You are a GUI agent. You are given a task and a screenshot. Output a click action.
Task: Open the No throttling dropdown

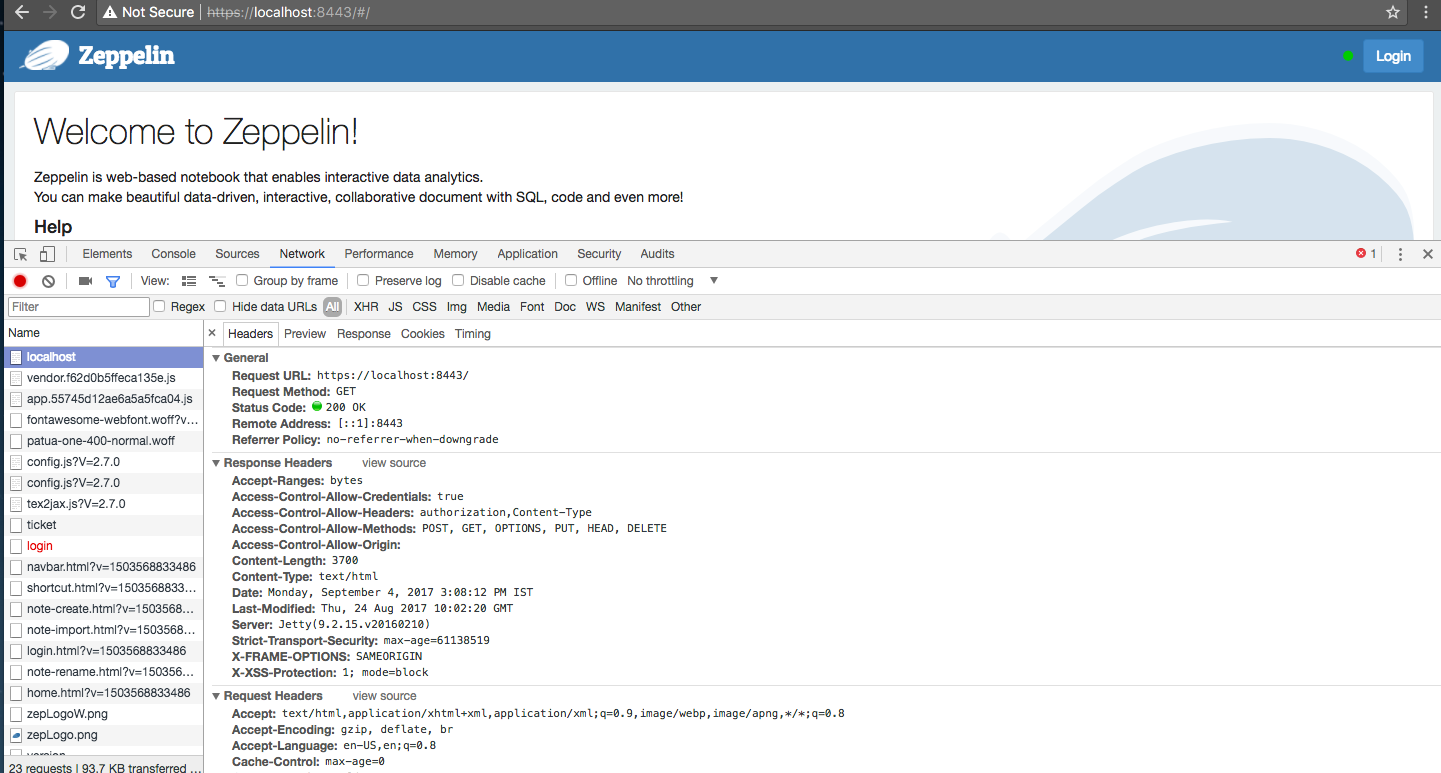(672, 281)
